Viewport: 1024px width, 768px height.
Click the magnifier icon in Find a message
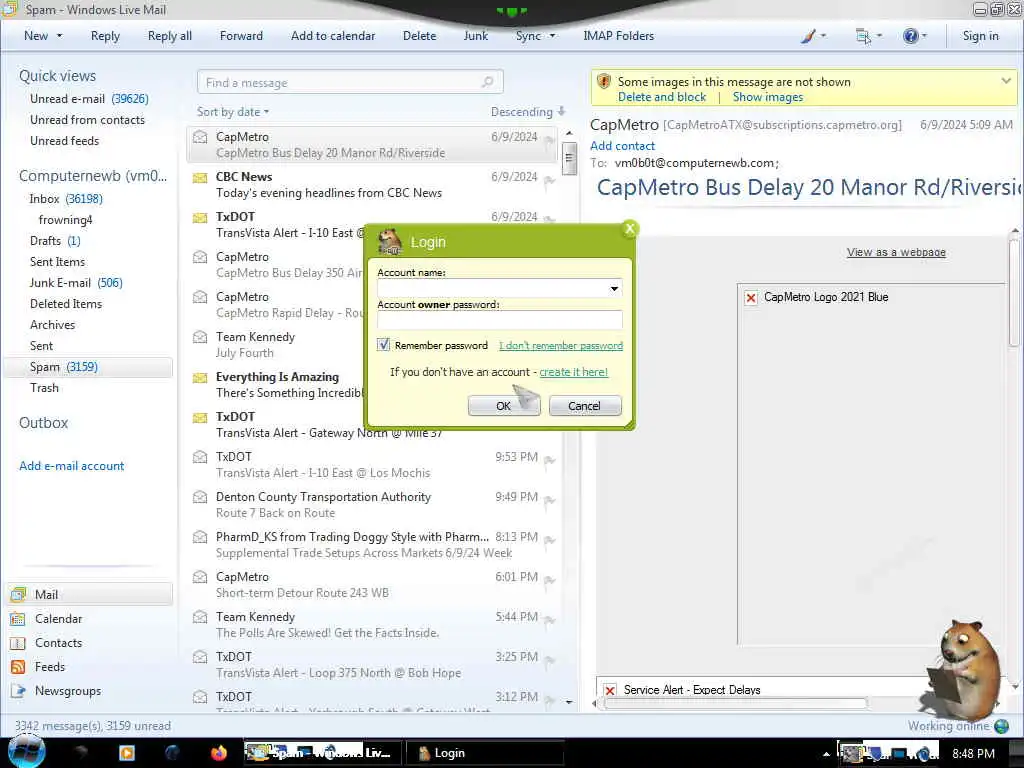point(487,82)
